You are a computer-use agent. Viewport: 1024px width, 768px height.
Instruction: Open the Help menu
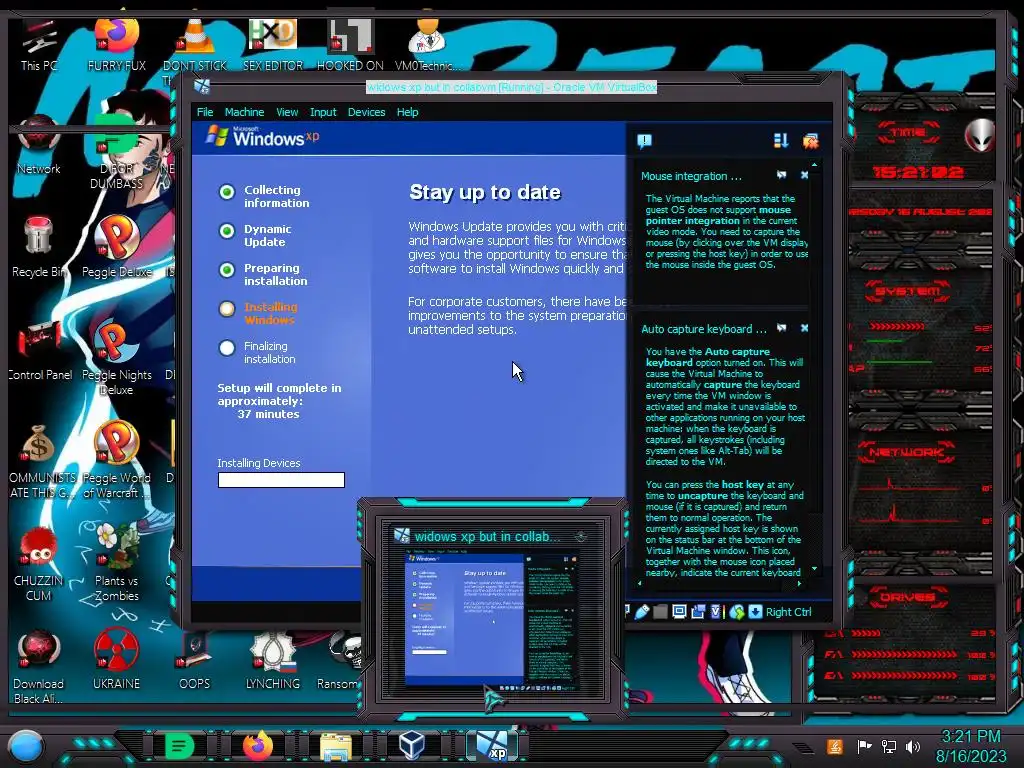[x=408, y=112]
